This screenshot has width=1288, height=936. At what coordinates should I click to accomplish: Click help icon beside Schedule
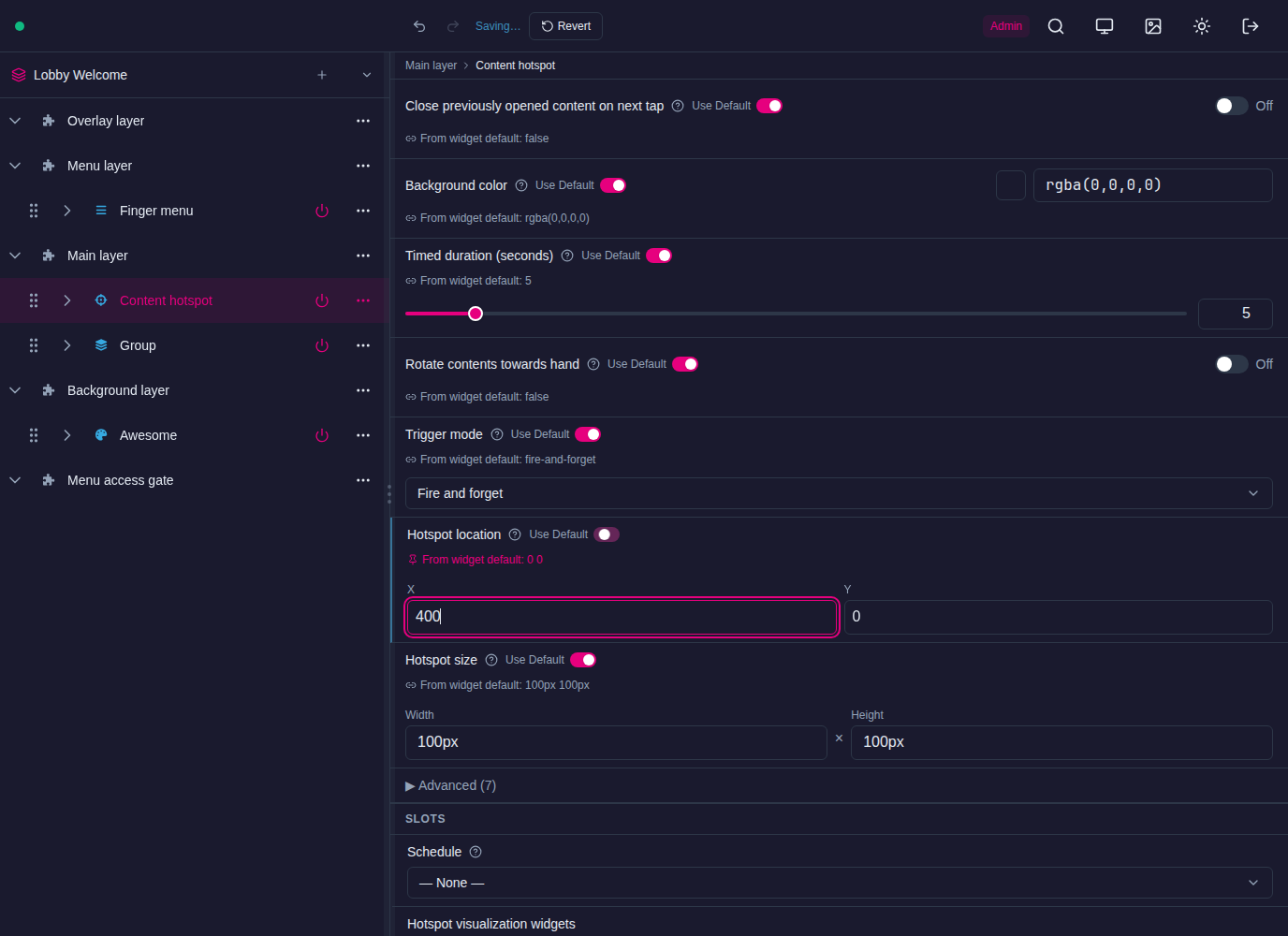476,852
